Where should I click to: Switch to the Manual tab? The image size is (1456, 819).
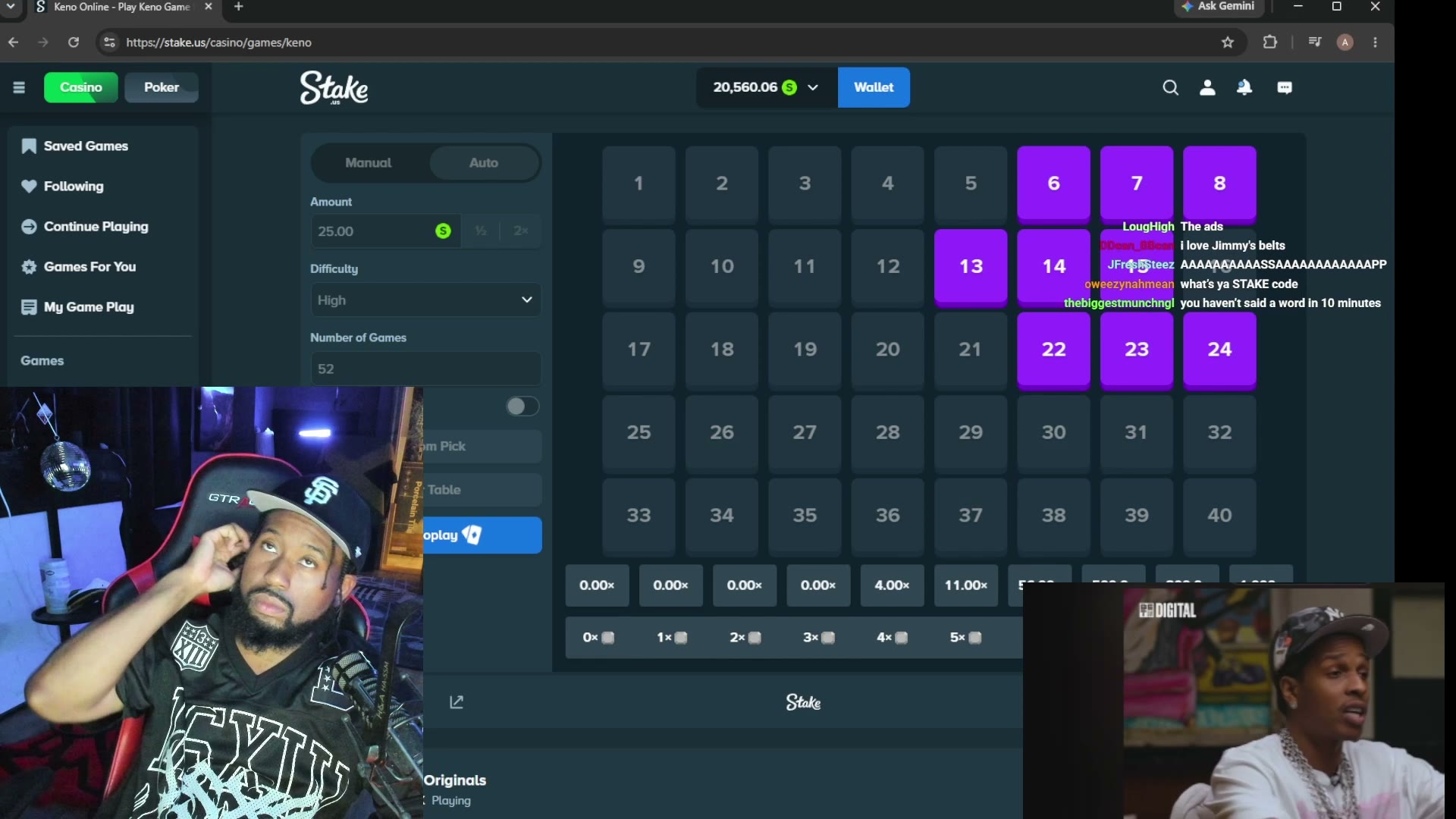(369, 163)
